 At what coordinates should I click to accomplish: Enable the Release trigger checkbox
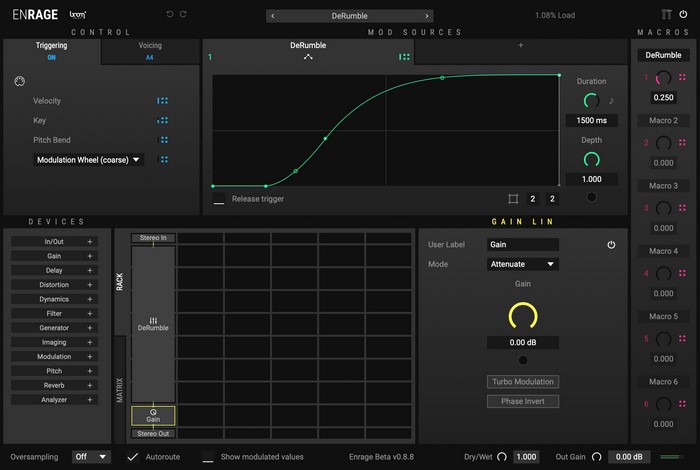point(219,200)
